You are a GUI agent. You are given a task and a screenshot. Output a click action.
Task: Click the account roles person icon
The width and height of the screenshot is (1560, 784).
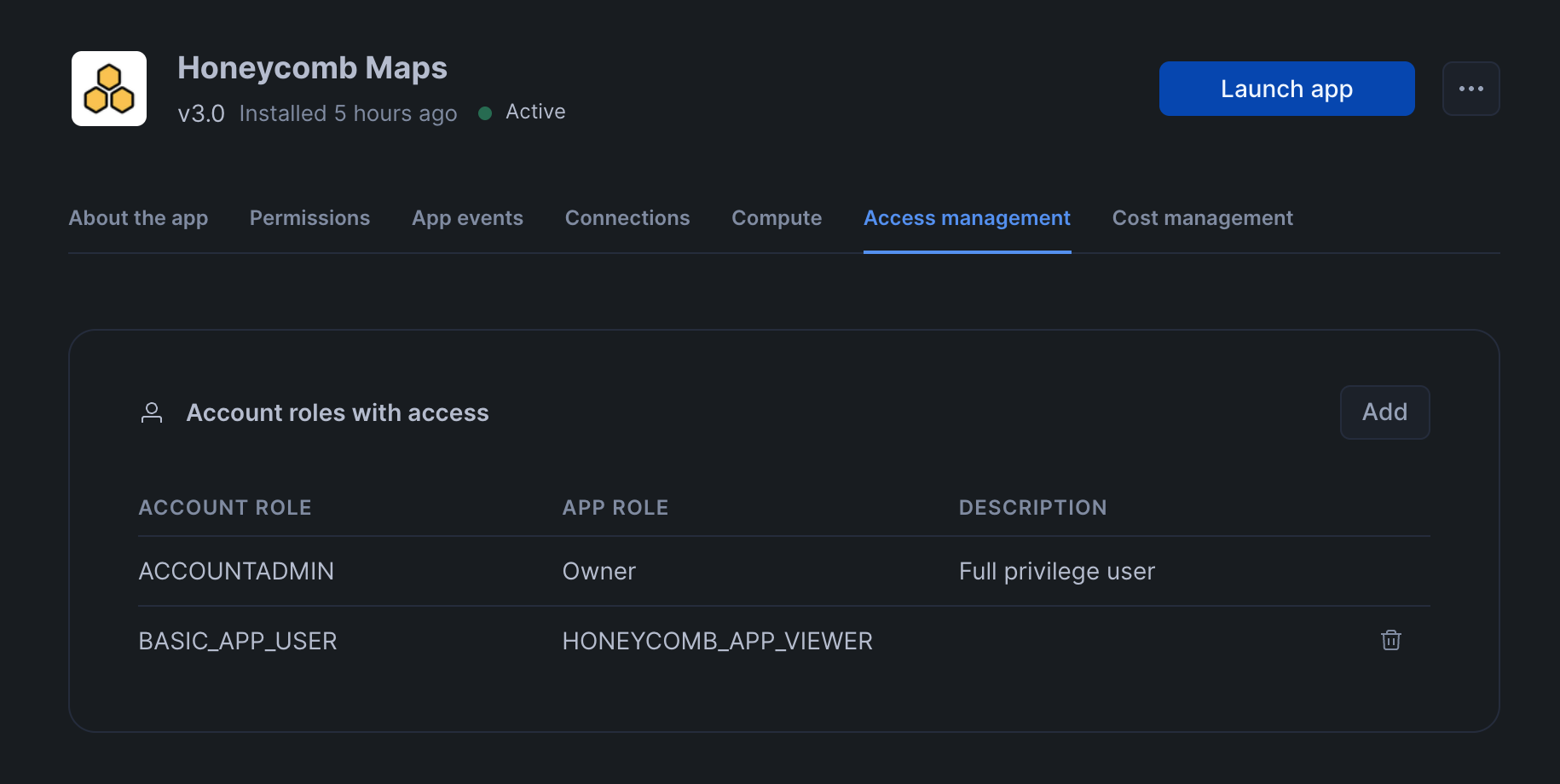pyautogui.click(x=152, y=412)
